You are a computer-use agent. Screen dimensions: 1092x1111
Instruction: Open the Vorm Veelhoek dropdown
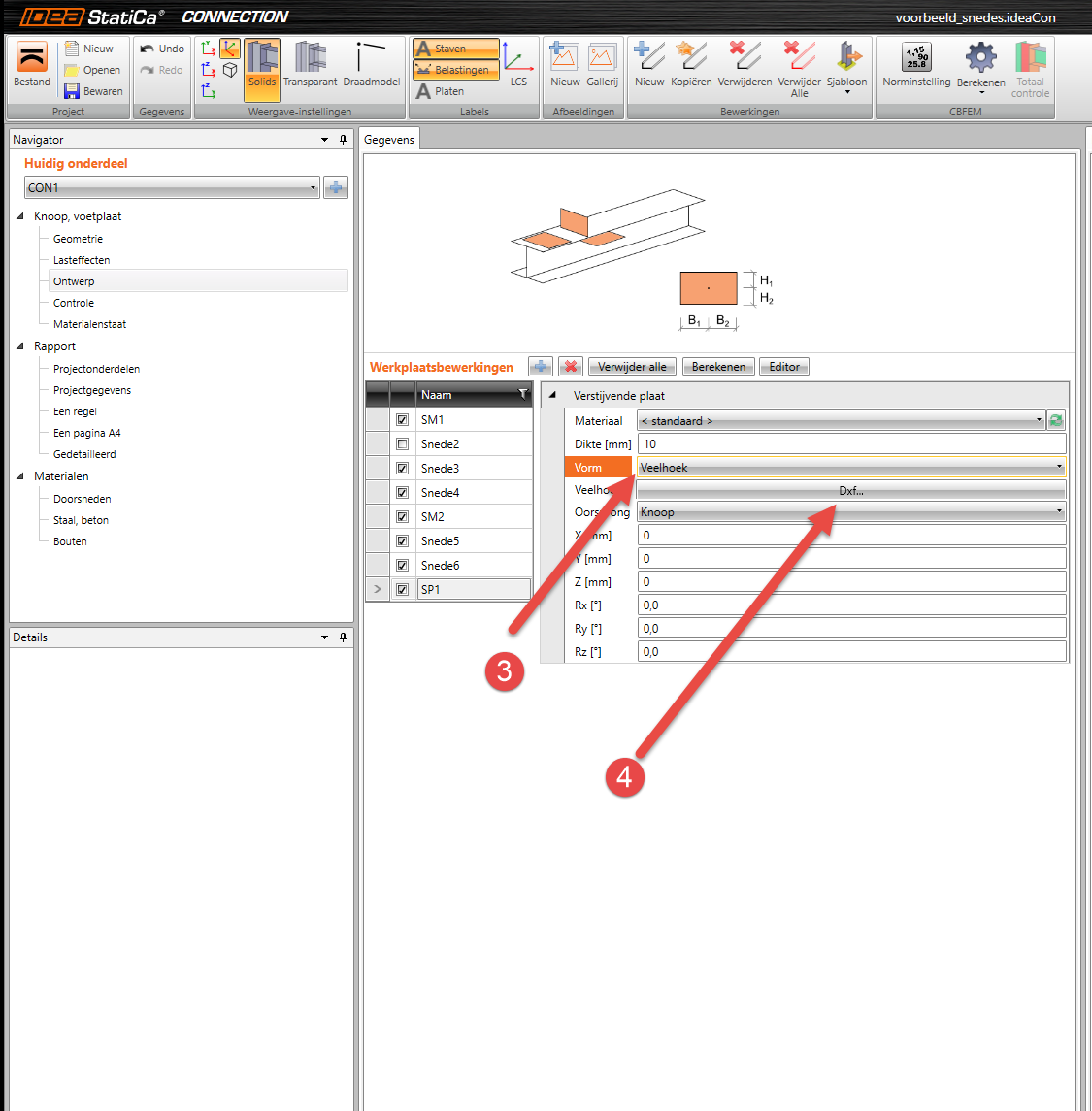click(851, 467)
